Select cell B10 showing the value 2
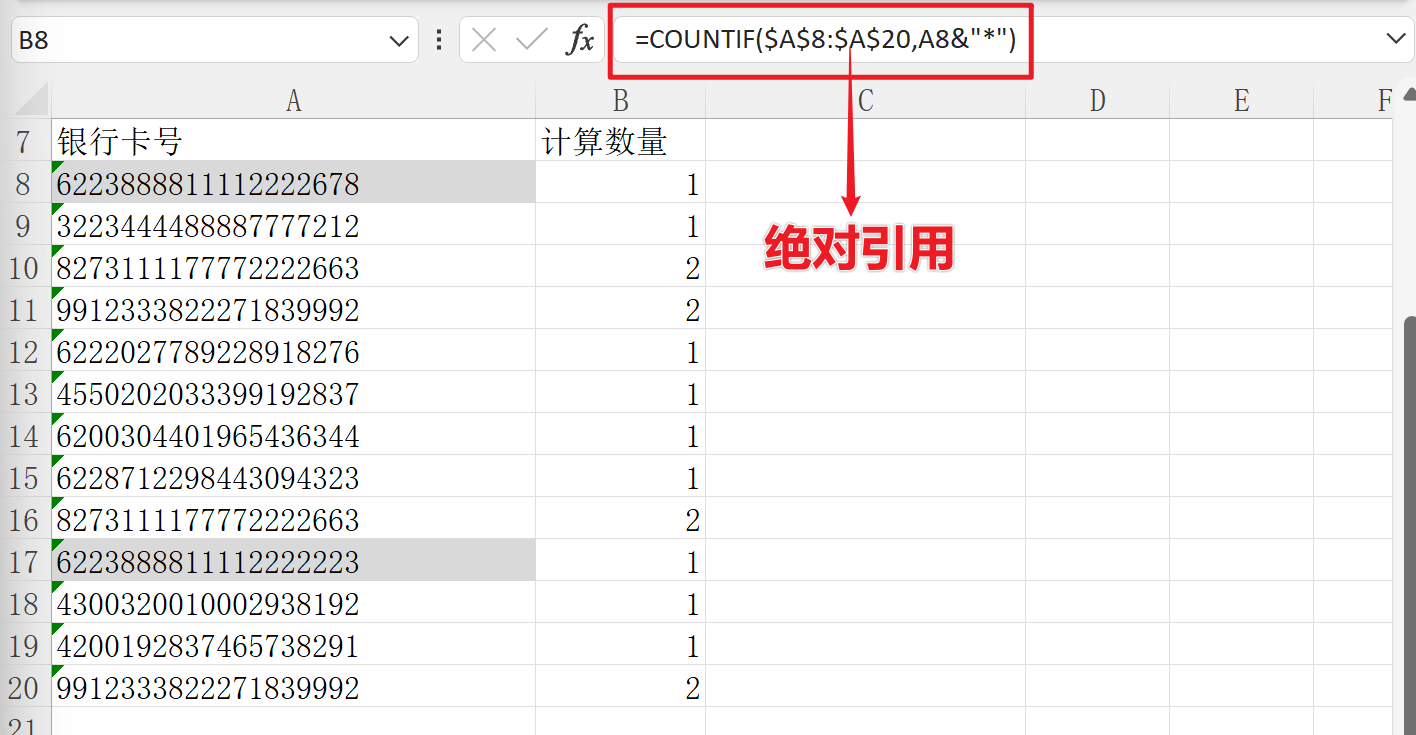The height and width of the screenshot is (735, 1416). click(x=620, y=268)
